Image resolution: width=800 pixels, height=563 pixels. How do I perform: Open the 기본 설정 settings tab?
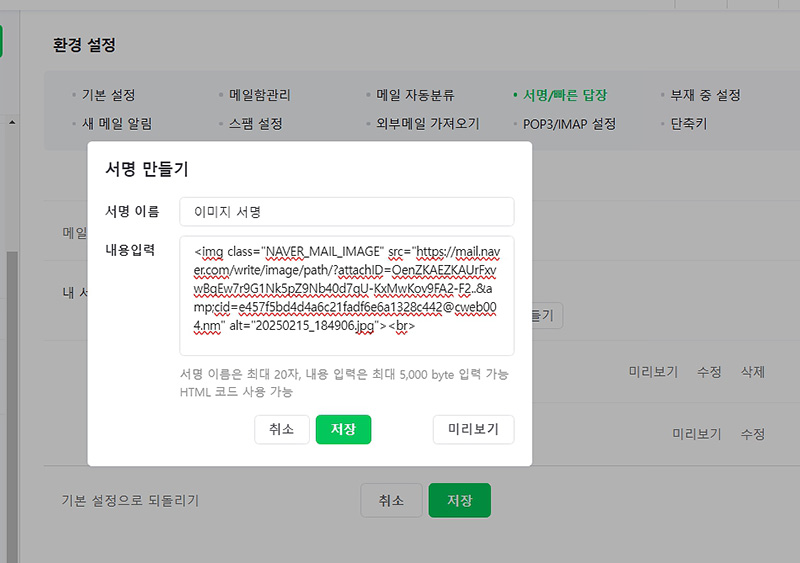click(x=108, y=95)
